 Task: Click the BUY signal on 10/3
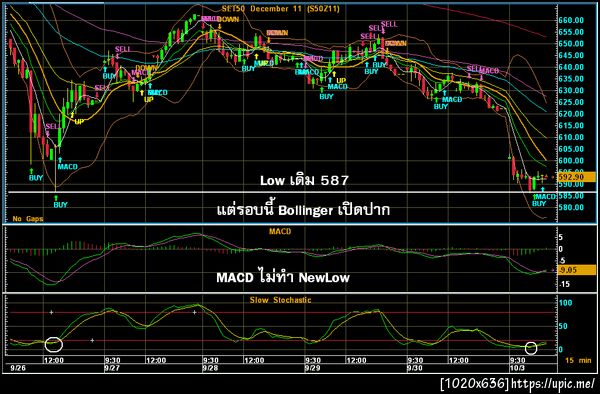click(x=539, y=204)
